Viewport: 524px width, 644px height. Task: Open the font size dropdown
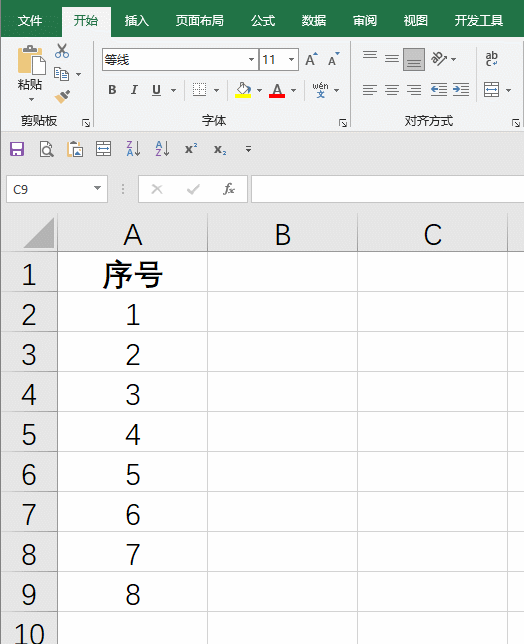pyautogui.click(x=291, y=60)
